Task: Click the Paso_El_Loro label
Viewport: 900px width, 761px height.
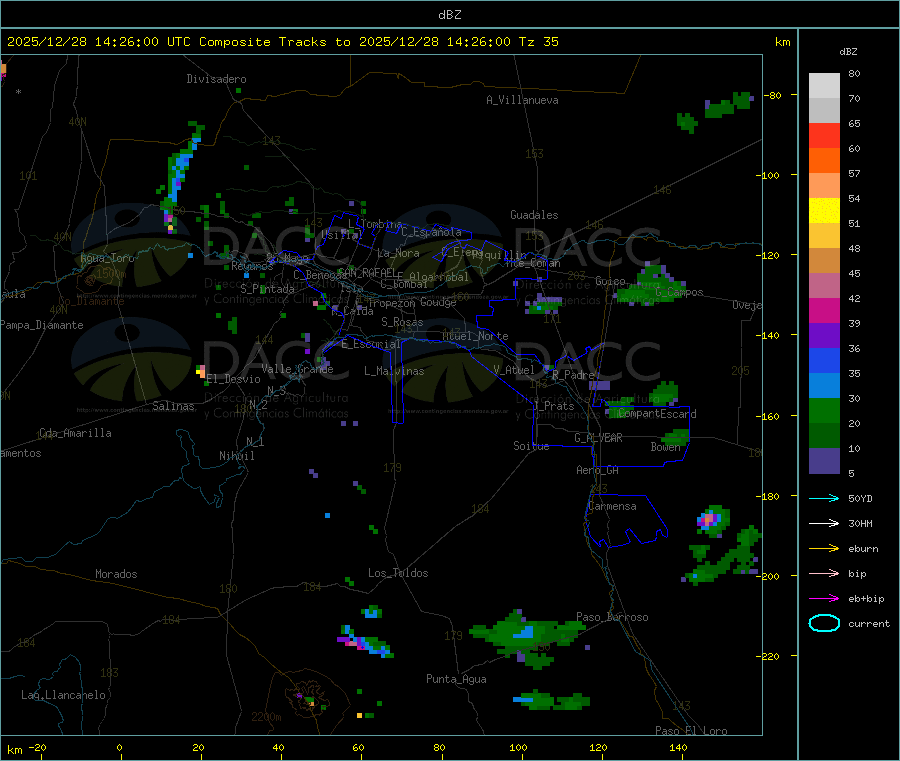Action: click(692, 731)
